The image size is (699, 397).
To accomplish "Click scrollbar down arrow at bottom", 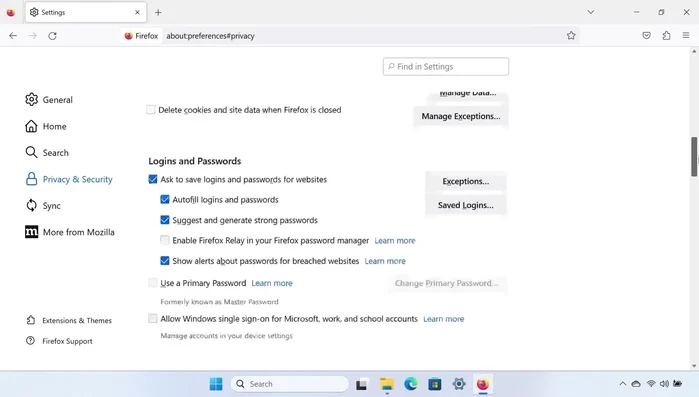I will [x=694, y=366].
